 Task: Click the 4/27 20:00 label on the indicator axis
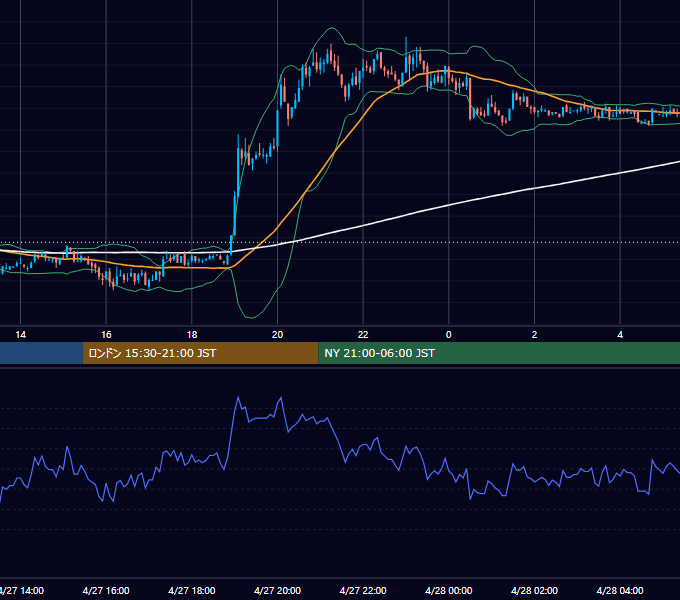277,590
